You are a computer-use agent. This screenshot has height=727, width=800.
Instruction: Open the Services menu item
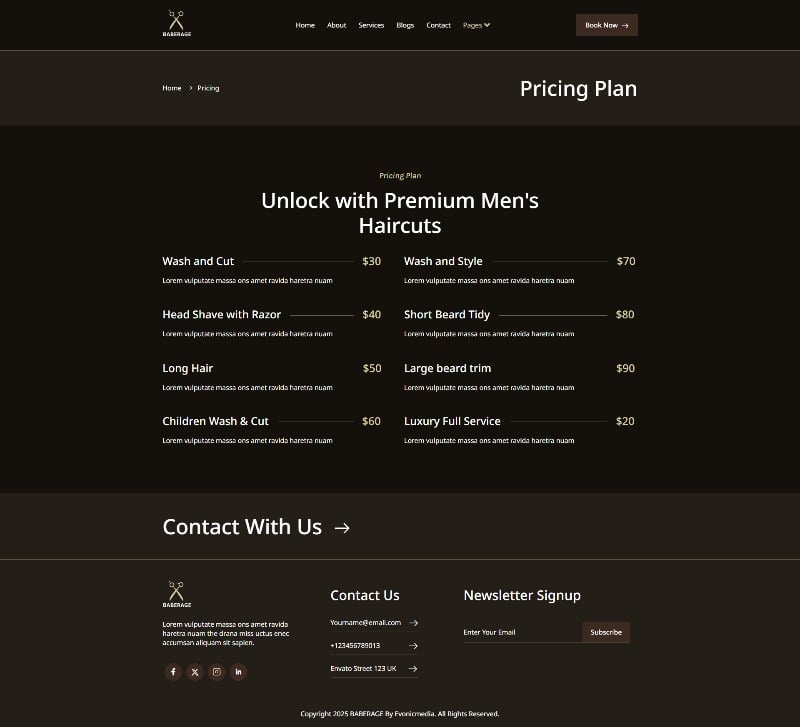point(371,25)
